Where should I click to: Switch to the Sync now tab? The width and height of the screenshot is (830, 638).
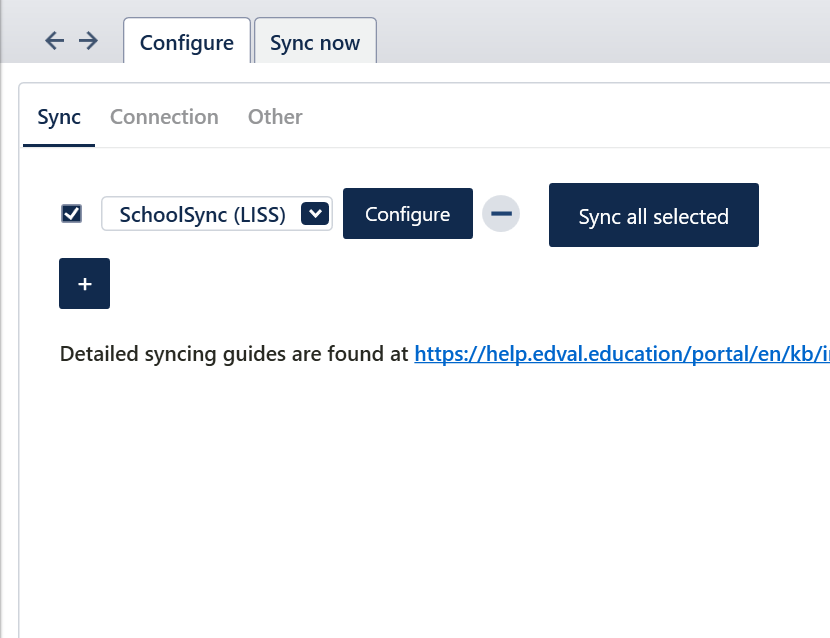point(315,43)
